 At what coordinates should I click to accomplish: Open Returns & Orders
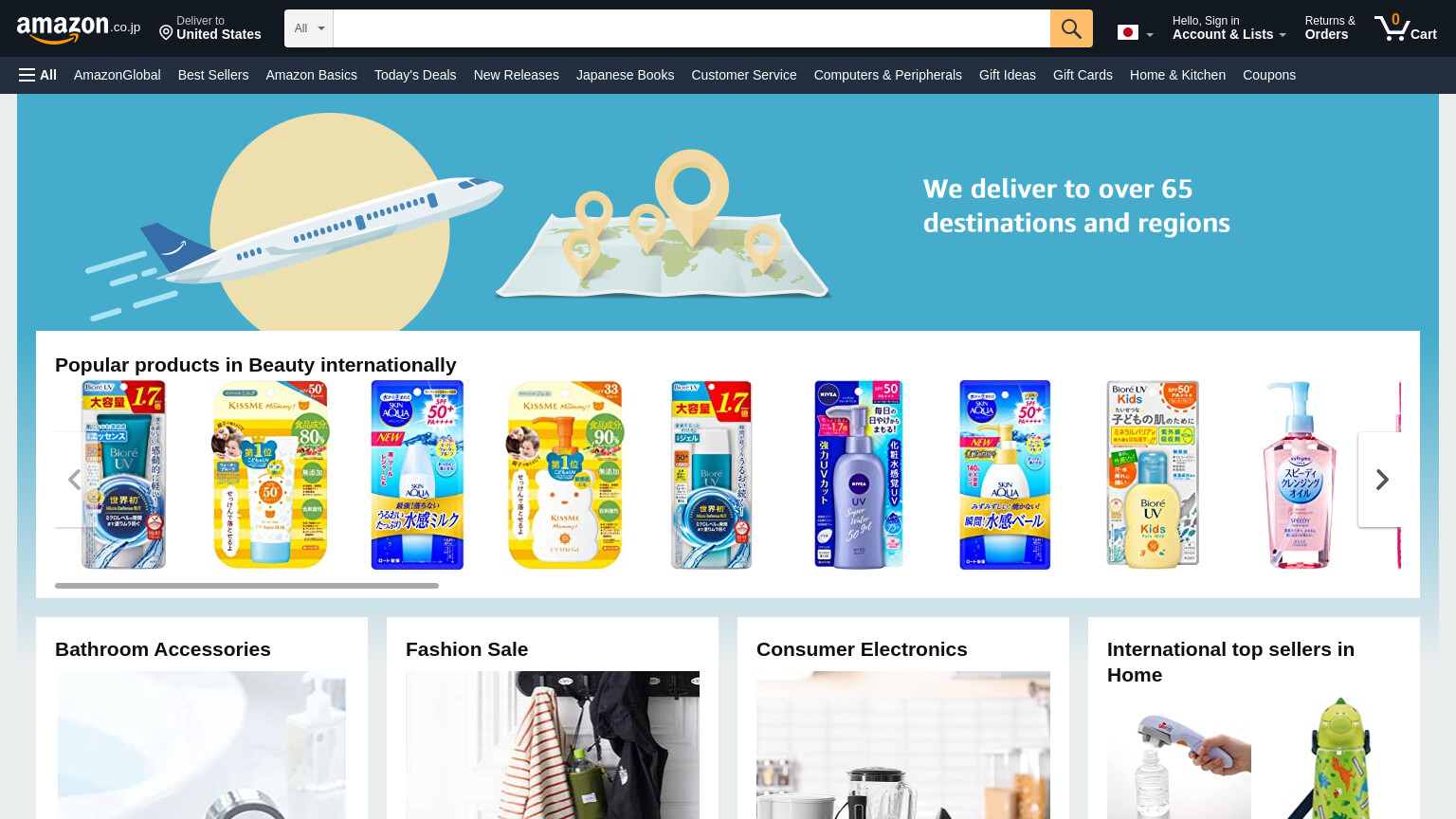(x=1330, y=28)
